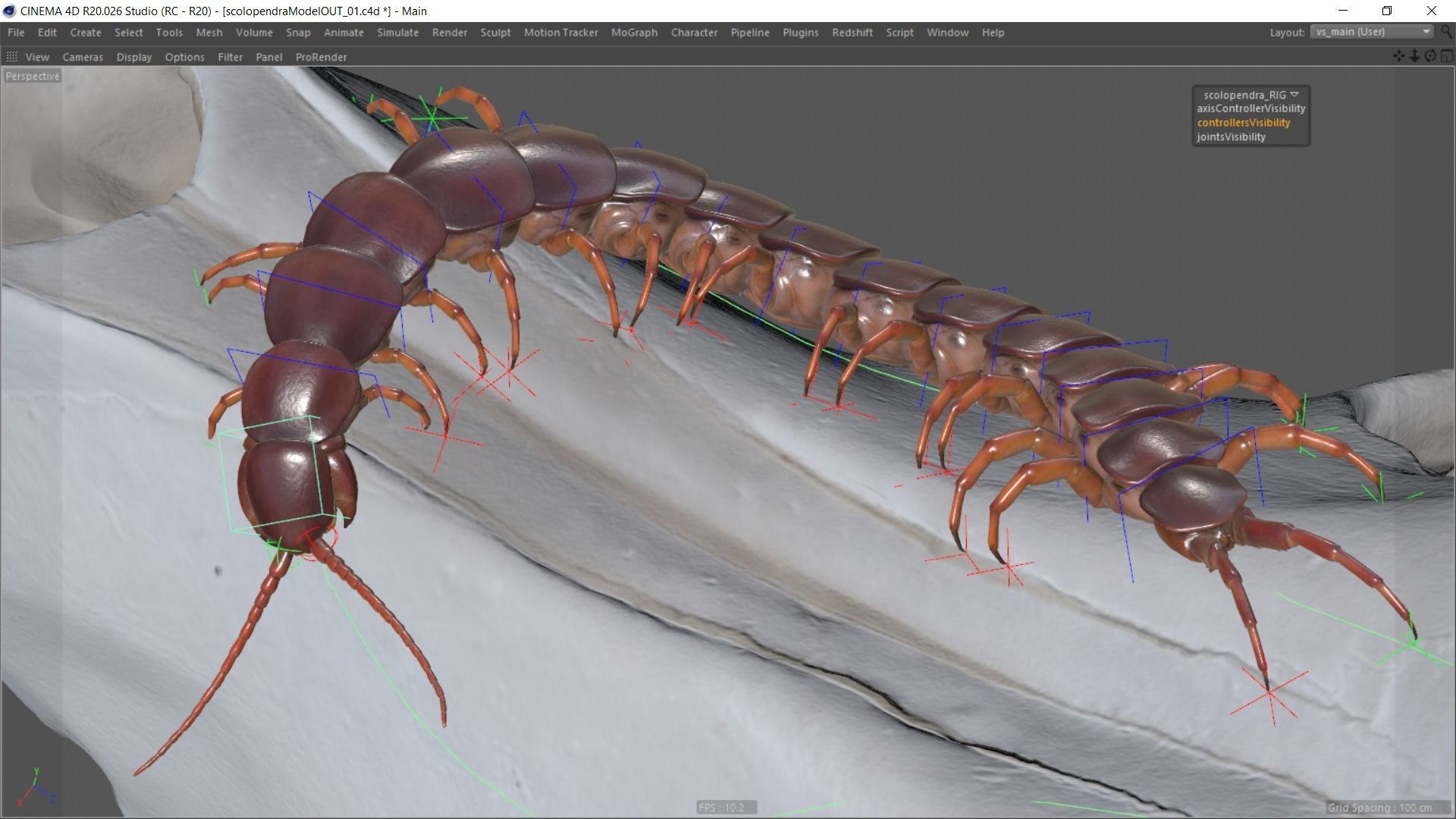
Task: Open the viewport Filter menu
Action: click(230, 57)
